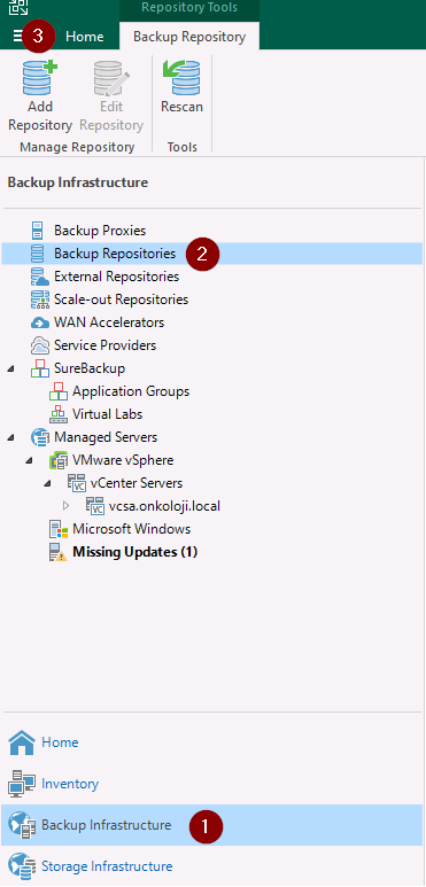Select Application Groups in the tree
The height and width of the screenshot is (887, 426).
131,391
